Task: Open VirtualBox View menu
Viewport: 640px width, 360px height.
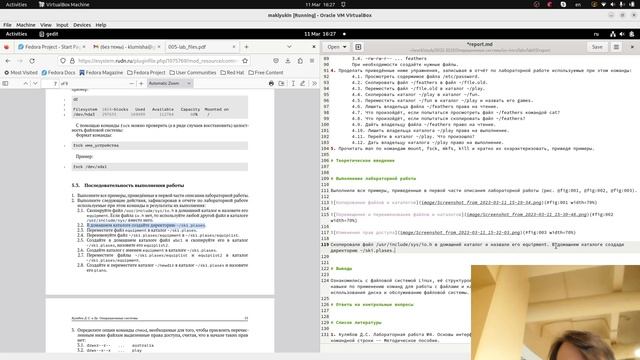Action: point(46,25)
